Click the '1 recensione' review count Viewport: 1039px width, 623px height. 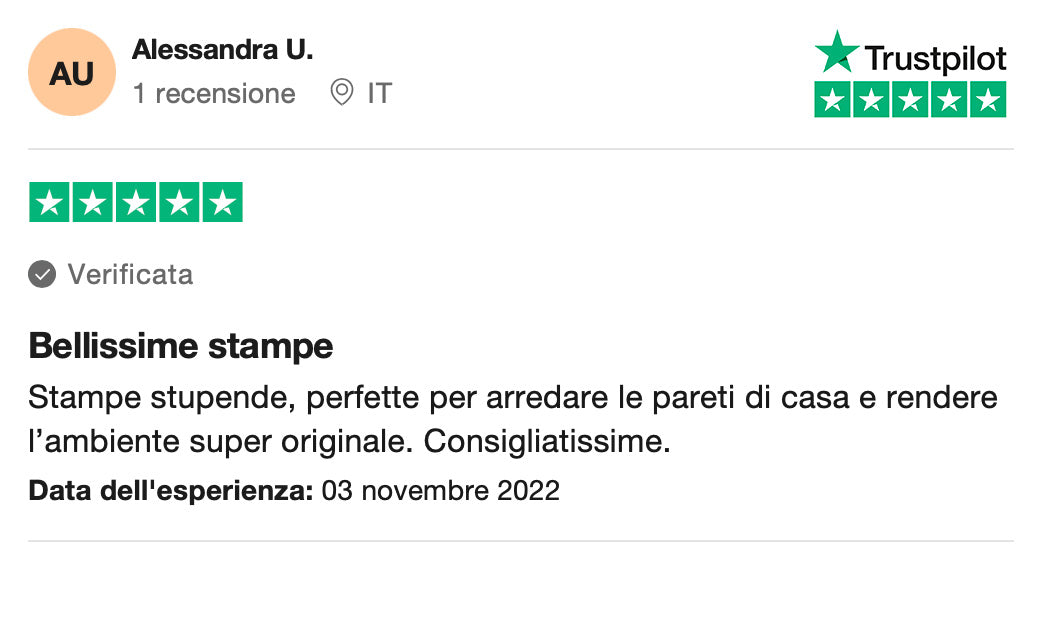pos(214,94)
